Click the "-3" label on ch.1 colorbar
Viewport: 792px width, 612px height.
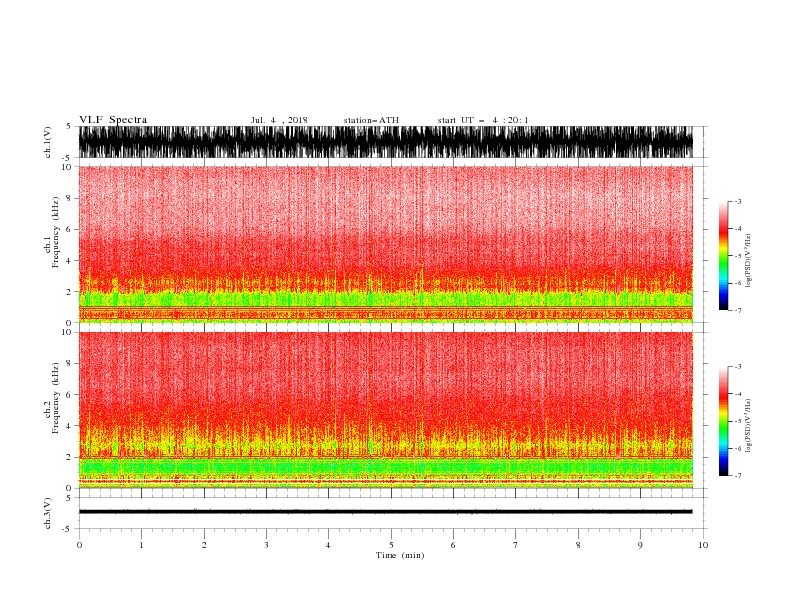point(738,201)
